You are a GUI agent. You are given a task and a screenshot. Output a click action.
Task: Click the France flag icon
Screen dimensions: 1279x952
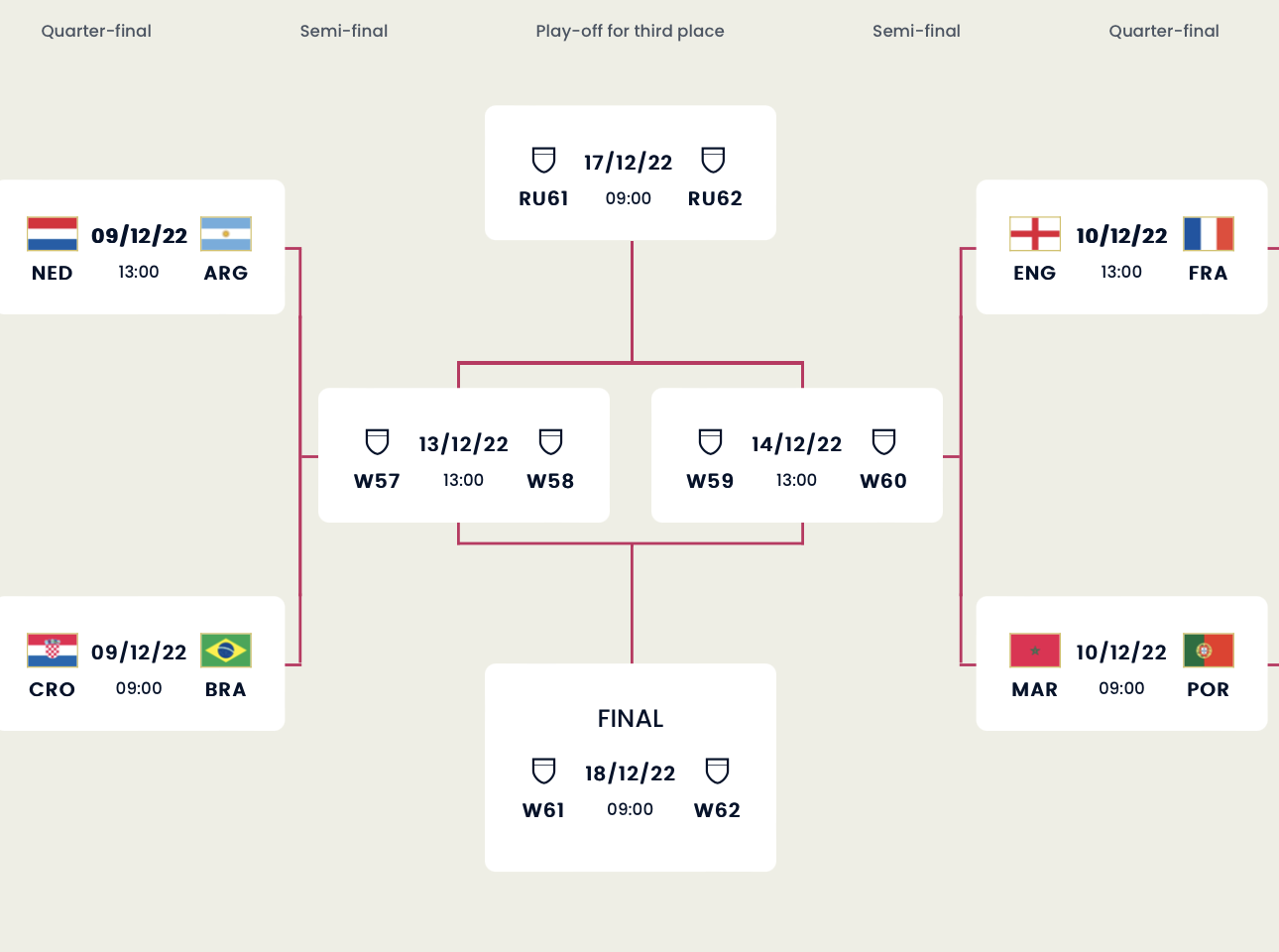pyautogui.click(x=1209, y=234)
